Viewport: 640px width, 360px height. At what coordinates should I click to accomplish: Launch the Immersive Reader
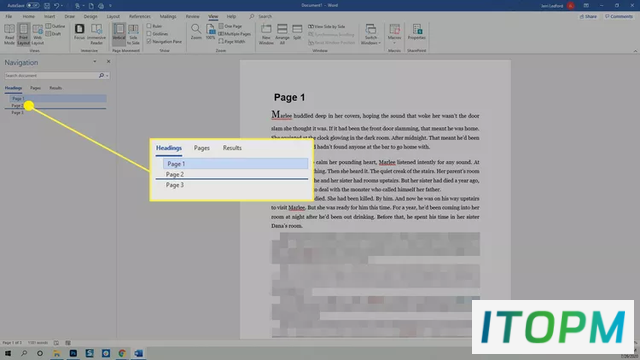pos(96,34)
